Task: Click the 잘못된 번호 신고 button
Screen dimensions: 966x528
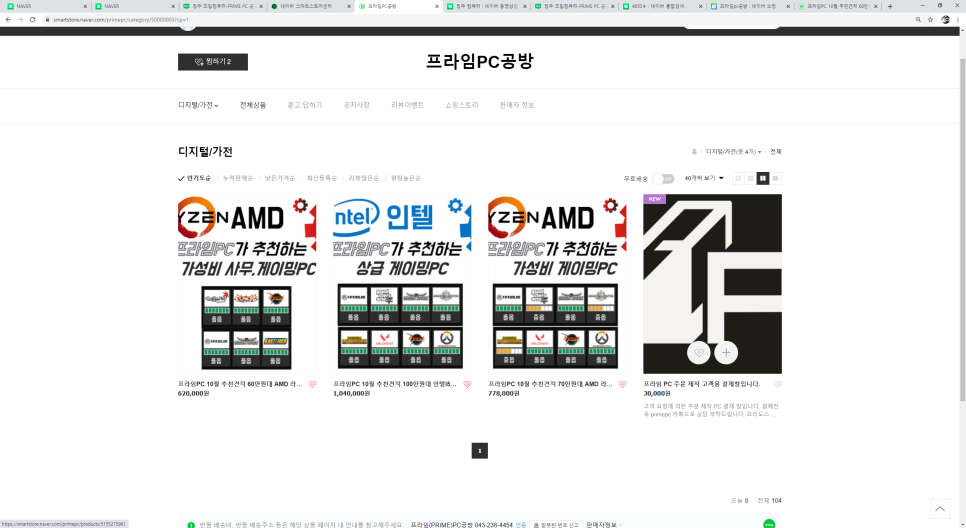Action: [555, 525]
